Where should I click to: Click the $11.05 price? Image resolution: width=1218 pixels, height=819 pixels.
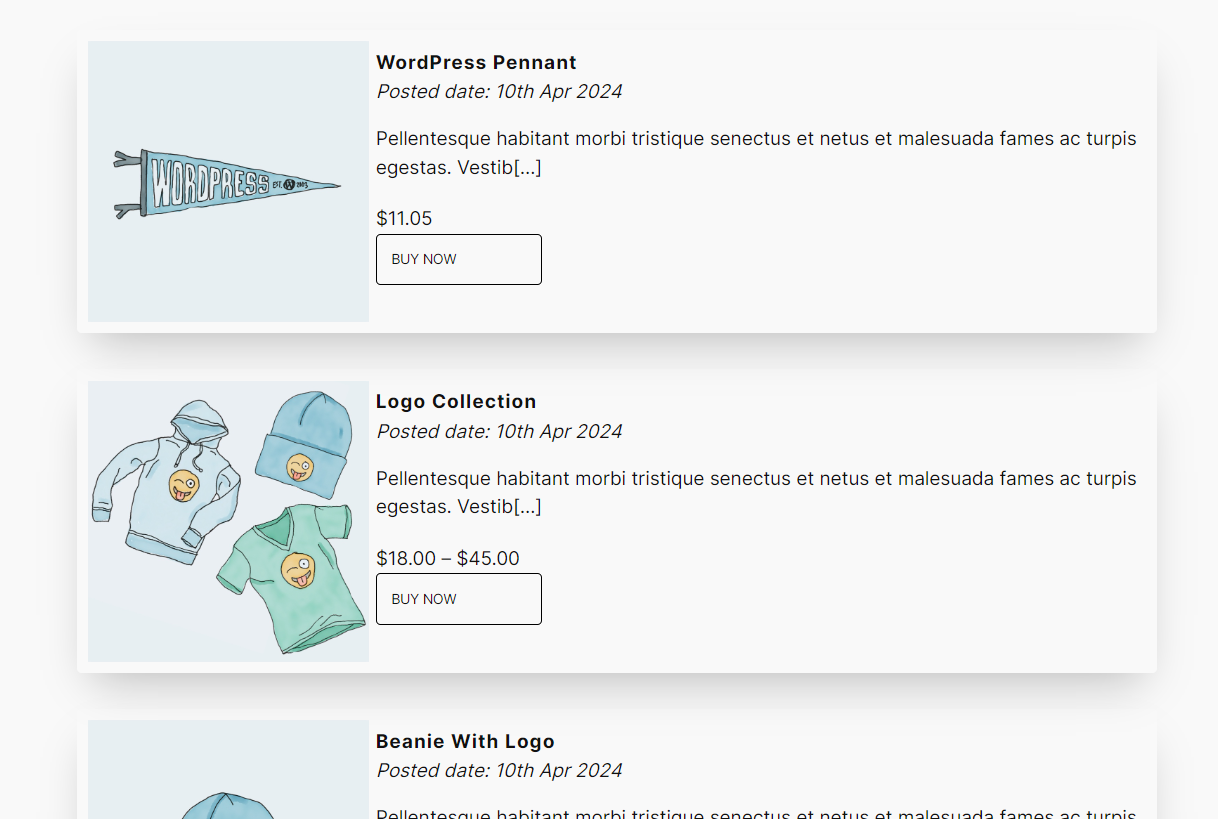click(x=404, y=218)
